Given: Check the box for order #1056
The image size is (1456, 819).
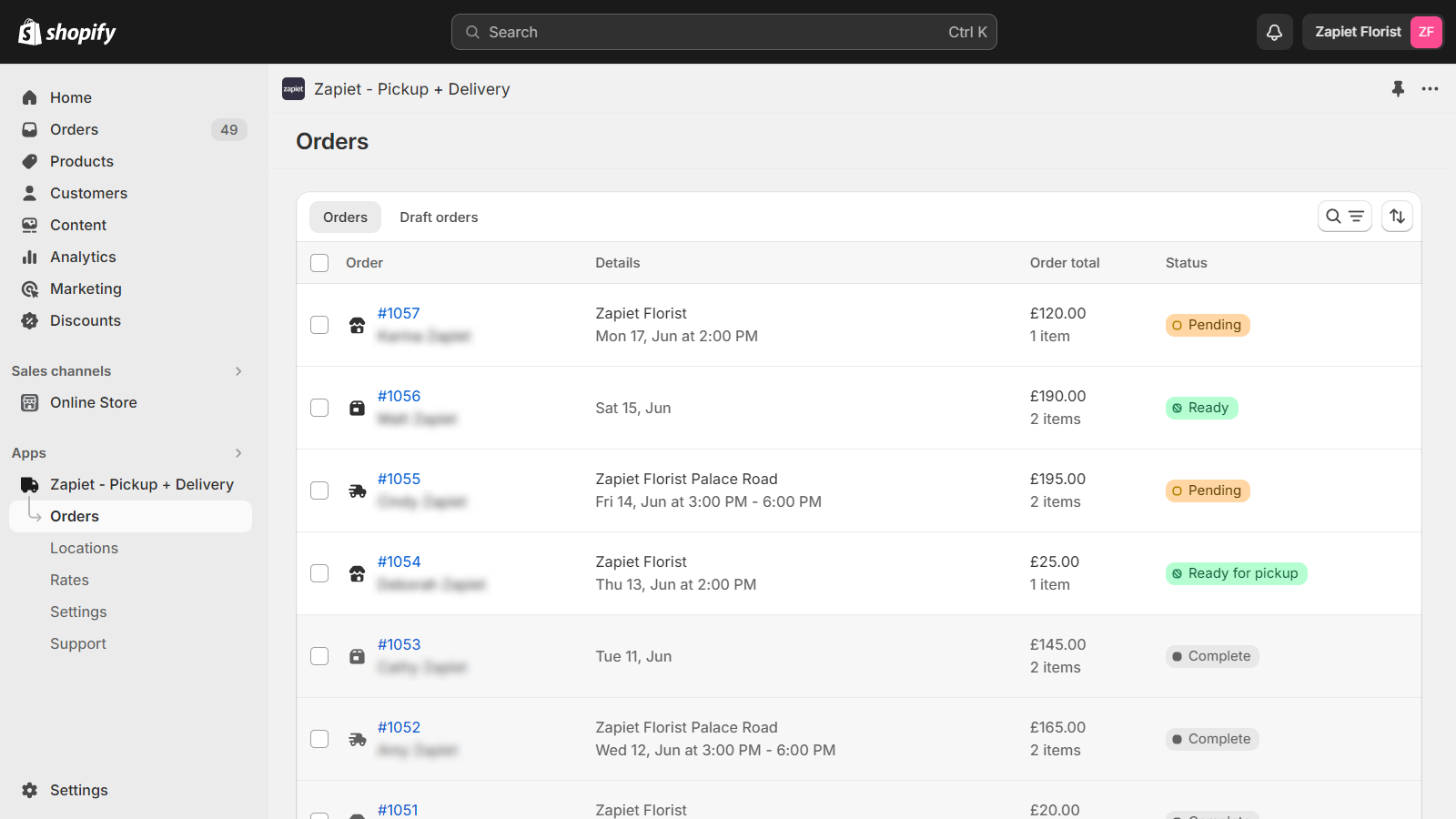Looking at the screenshot, I should (x=319, y=408).
